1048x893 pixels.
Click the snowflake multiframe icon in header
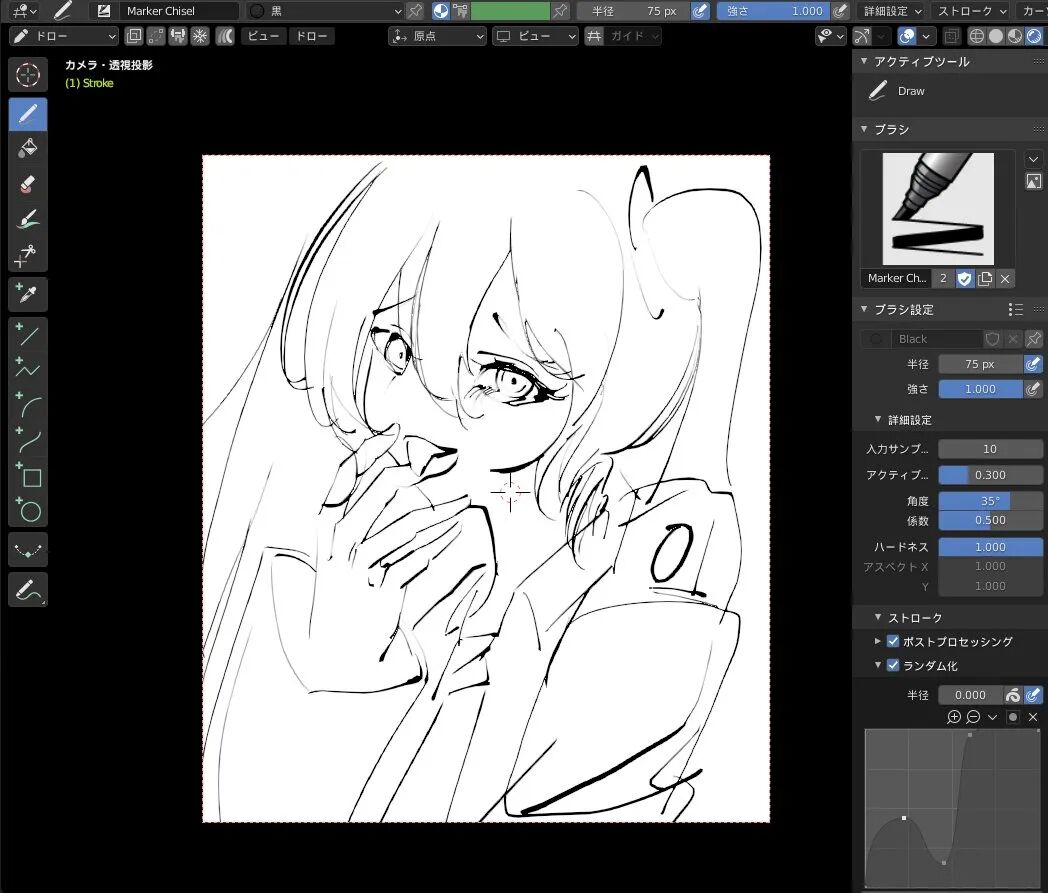click(x=200, y=36)
